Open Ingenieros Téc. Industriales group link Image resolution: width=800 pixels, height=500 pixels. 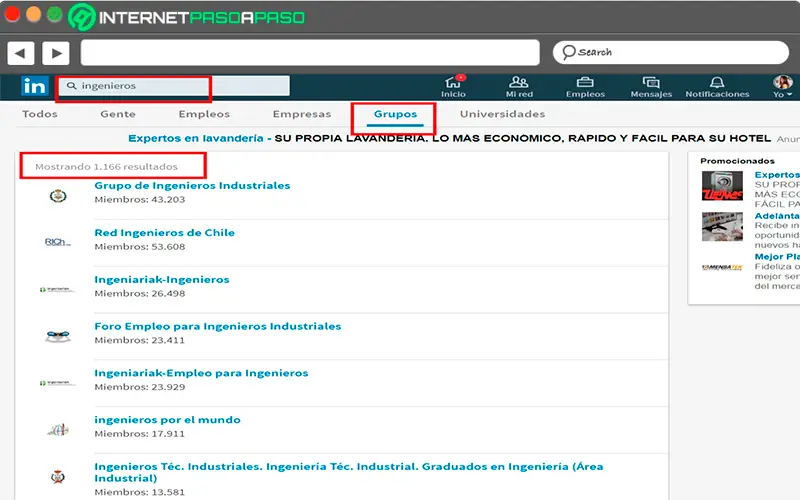(x=348, y=472)
